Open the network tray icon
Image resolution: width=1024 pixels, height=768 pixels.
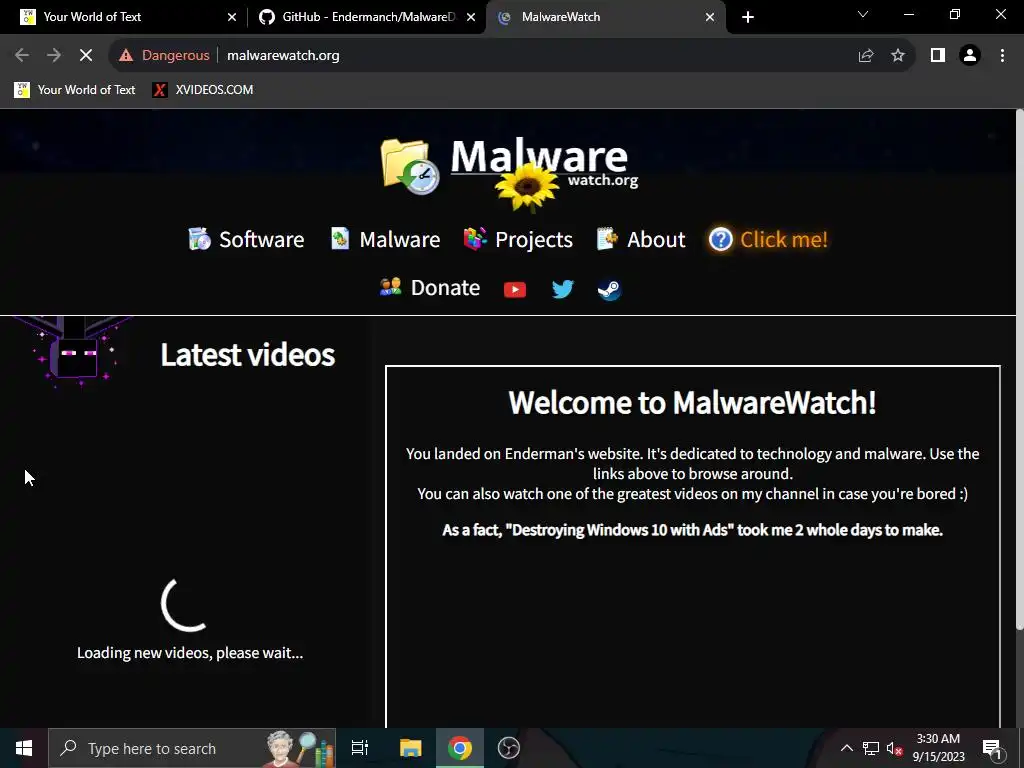click(870, 748)
